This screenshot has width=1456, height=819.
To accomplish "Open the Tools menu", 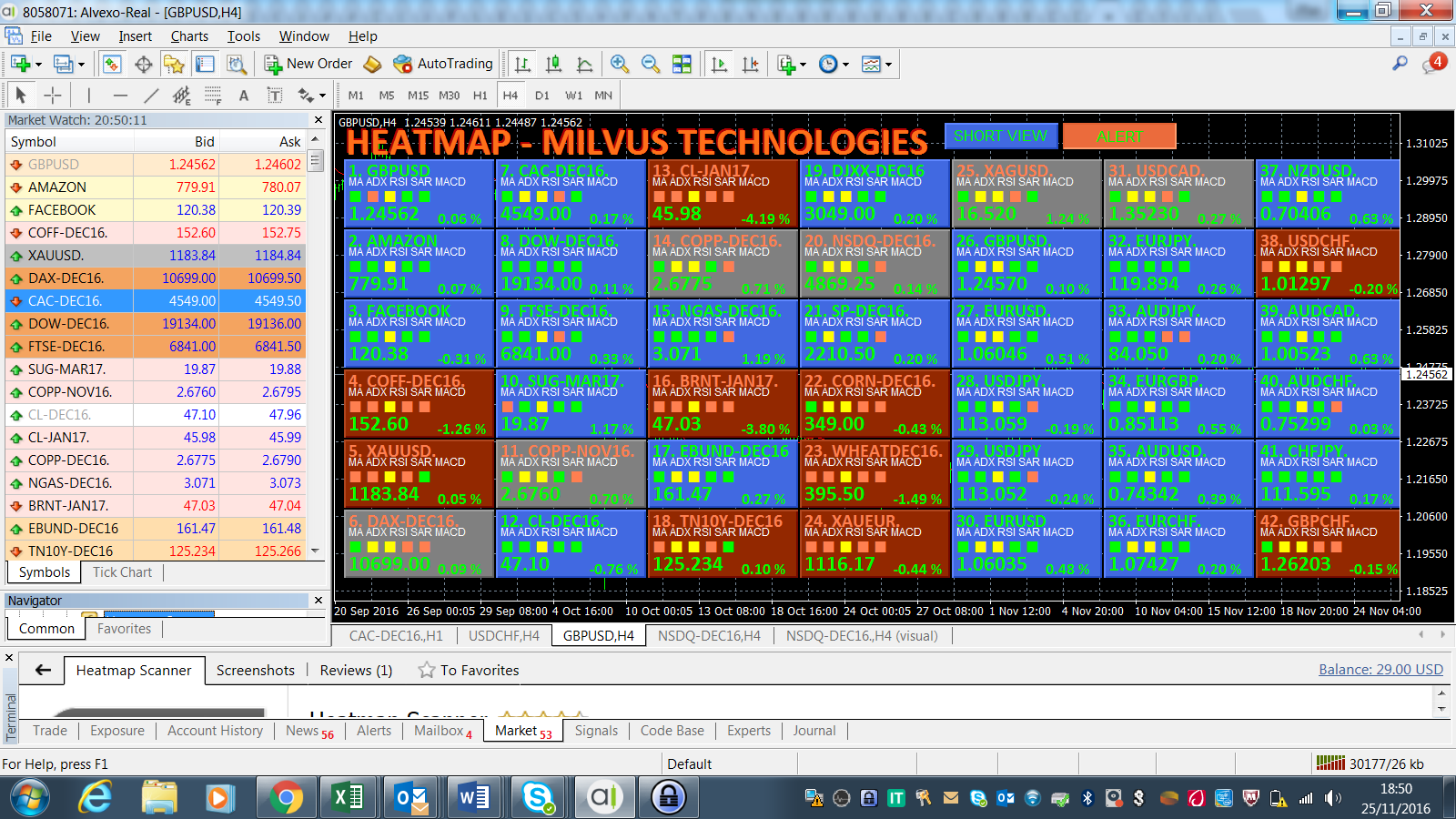I will pos(244,36).
